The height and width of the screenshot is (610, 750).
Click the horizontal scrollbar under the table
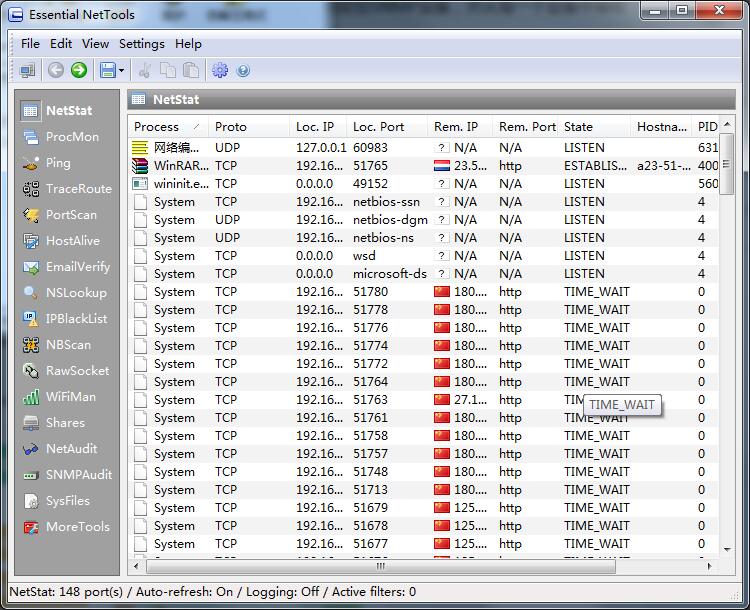(380, 565)
